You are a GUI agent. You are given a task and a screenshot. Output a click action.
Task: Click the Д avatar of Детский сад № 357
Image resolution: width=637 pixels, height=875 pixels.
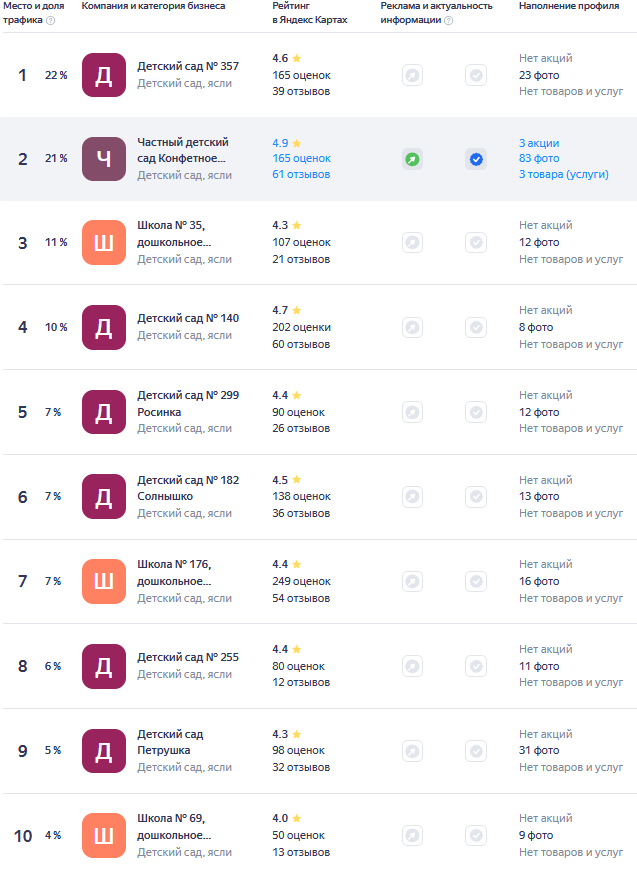[104, 75]
